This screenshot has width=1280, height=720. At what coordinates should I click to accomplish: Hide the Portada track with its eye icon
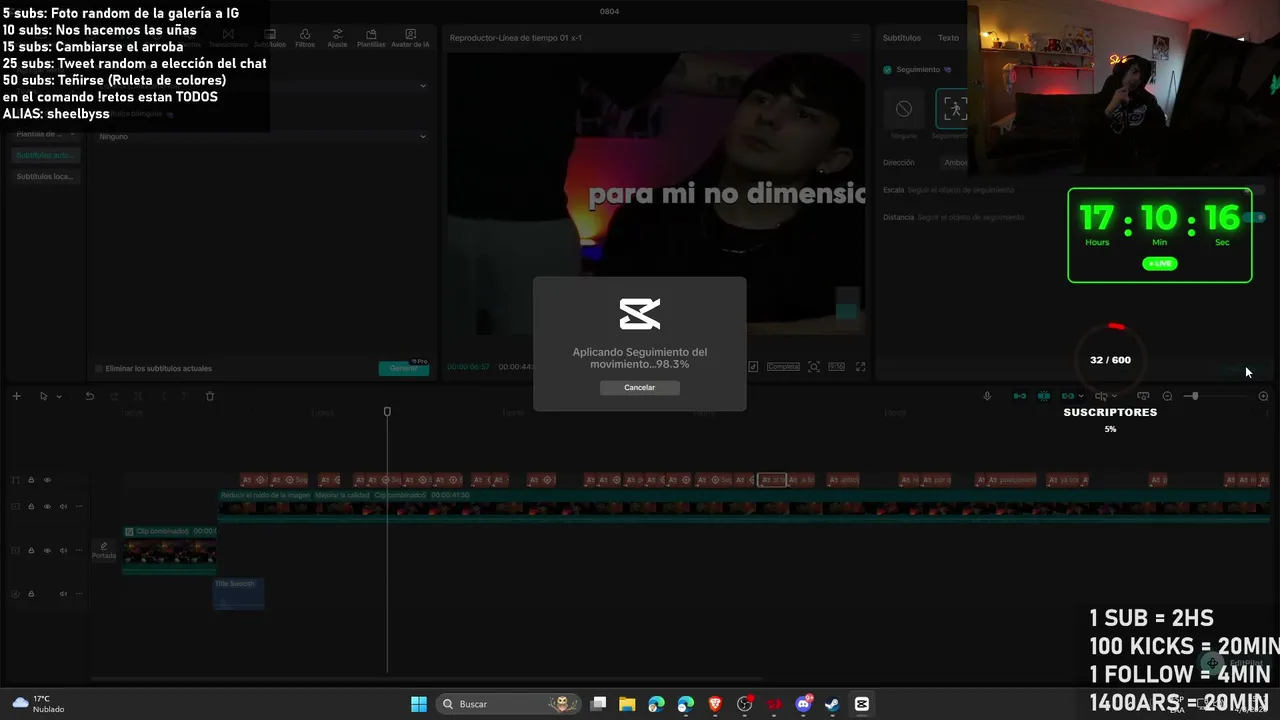click(x=47, y=550)
